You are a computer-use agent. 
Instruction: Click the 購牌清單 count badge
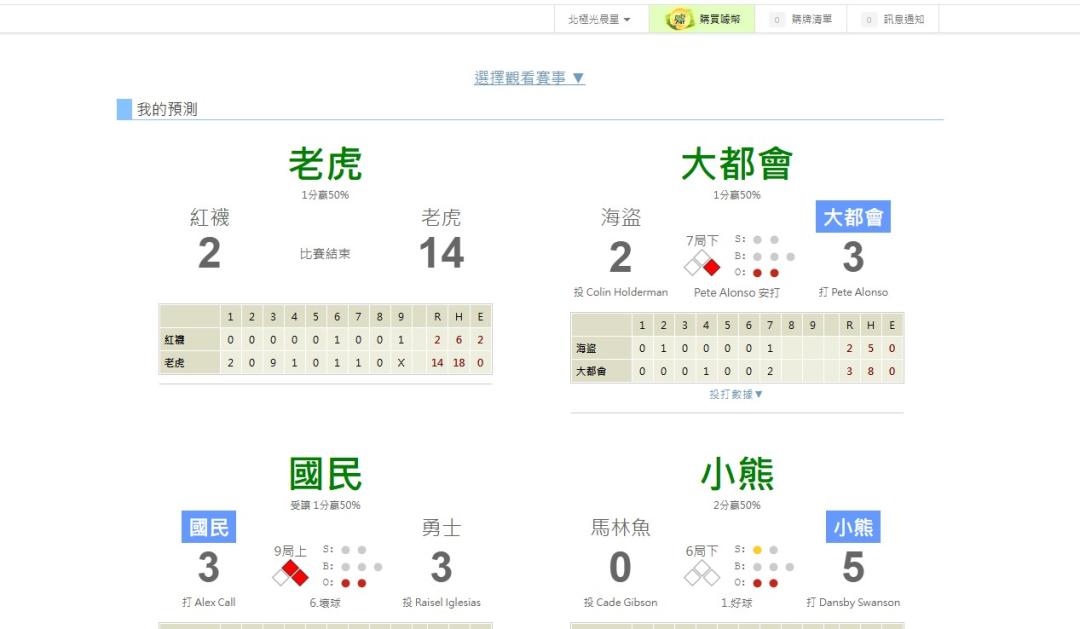click(x=777, y=19)
